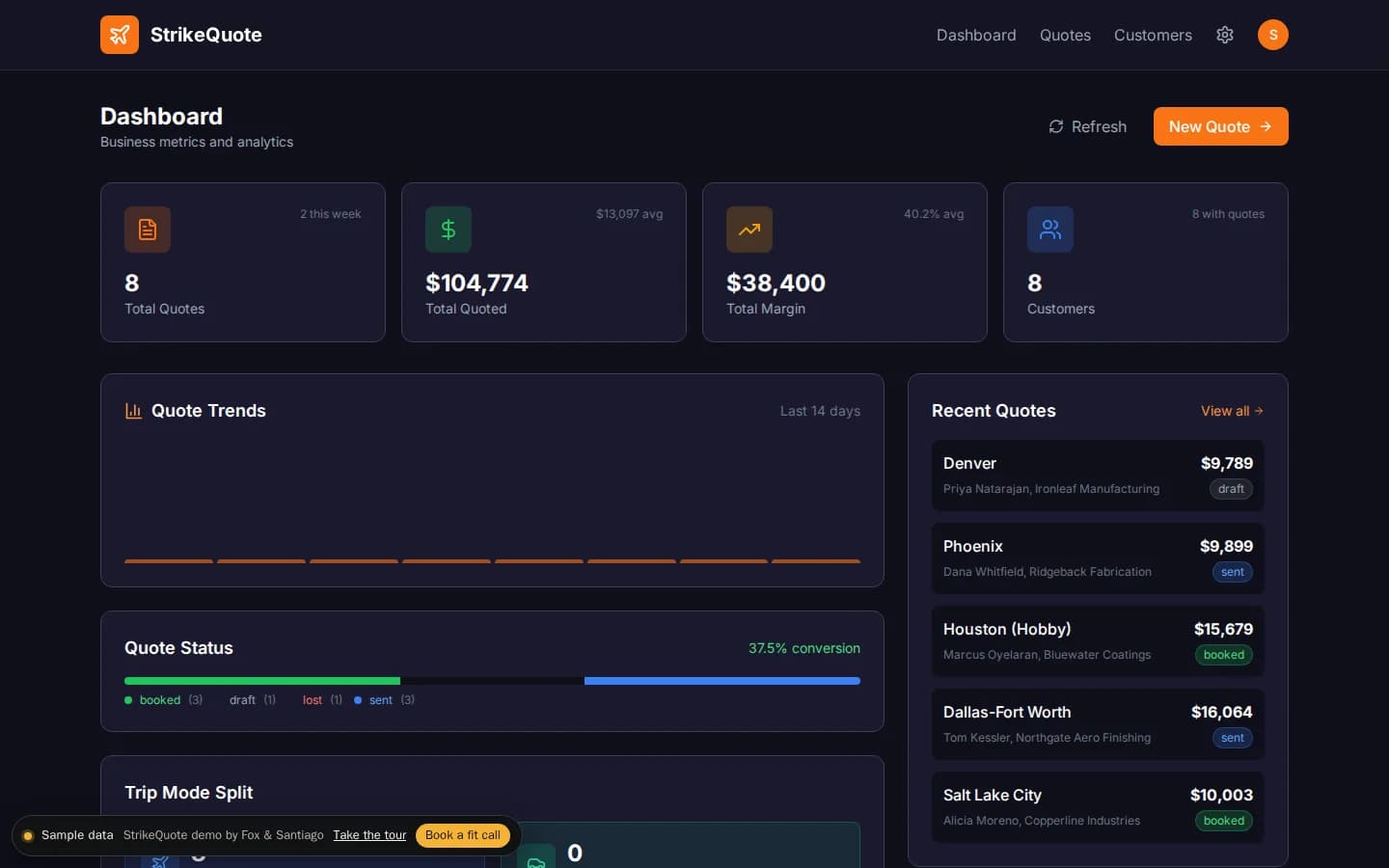This screenshot has height=868, width=1389.
Task: Open the orange user avatar S
Action: tap(1273, 35)
